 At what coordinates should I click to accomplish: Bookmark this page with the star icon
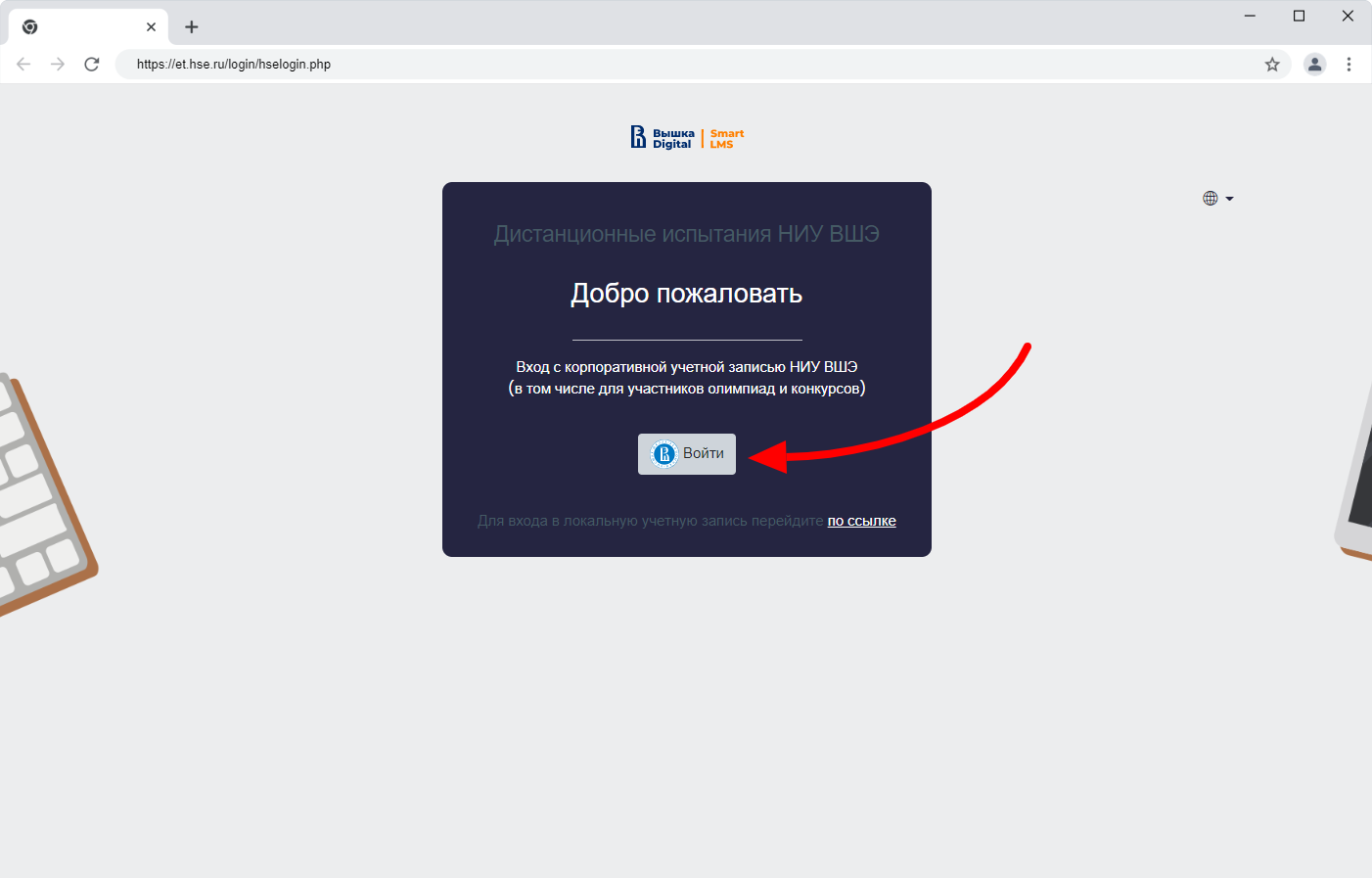pos(1272,65)
